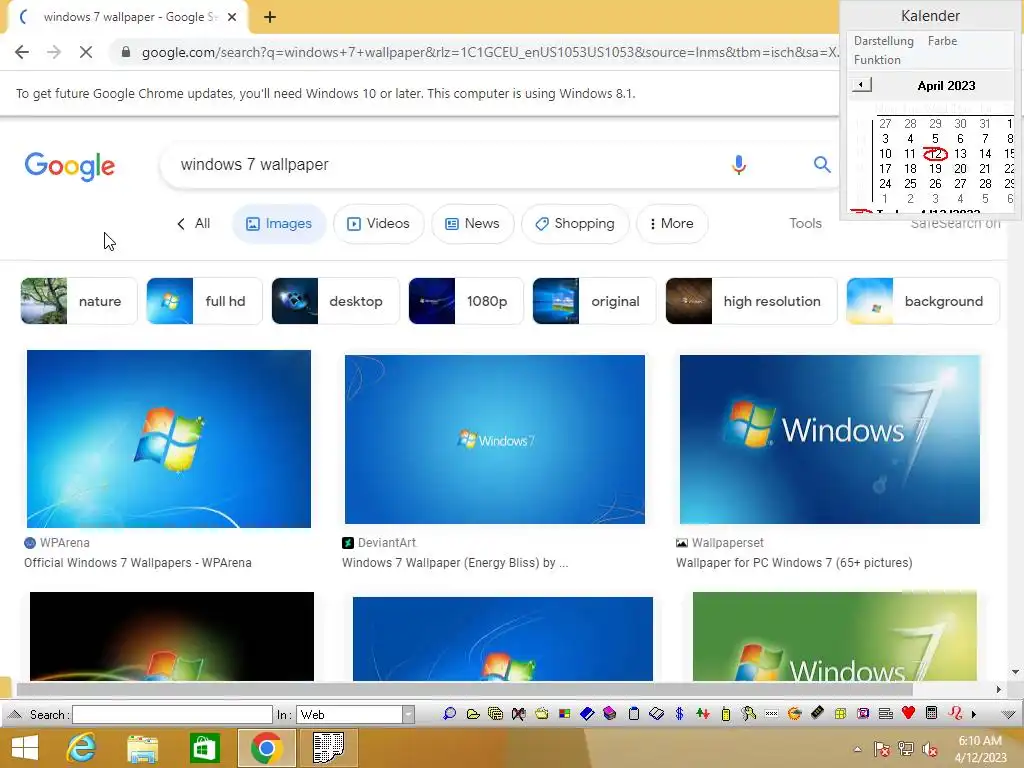The image size is (1024, 768).
Task: Filter images by background chip
Action: (x=923, y=301)
